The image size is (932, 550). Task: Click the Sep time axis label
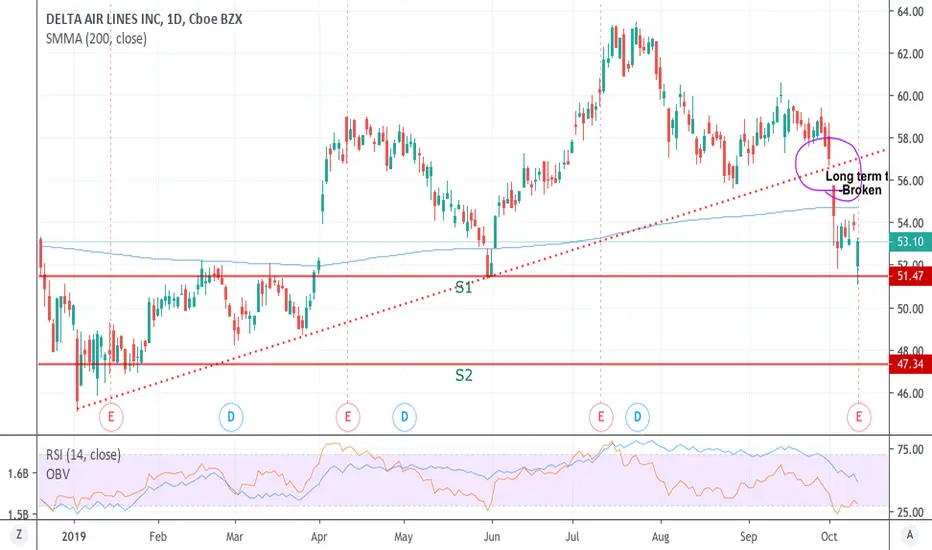point(748,536)
